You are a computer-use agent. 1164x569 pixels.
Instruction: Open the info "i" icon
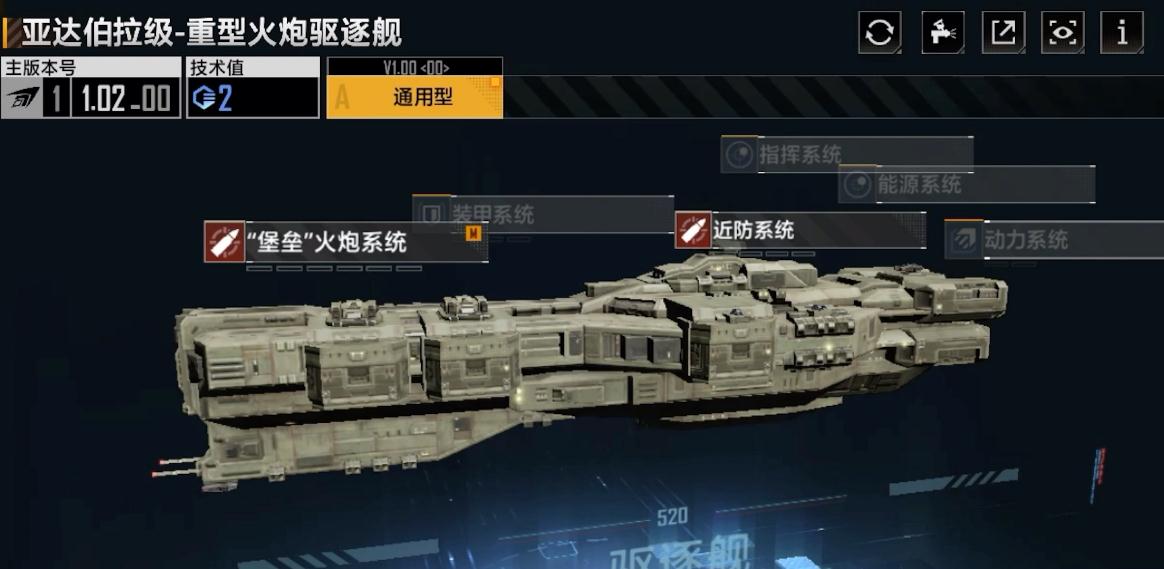[1122, 33]
